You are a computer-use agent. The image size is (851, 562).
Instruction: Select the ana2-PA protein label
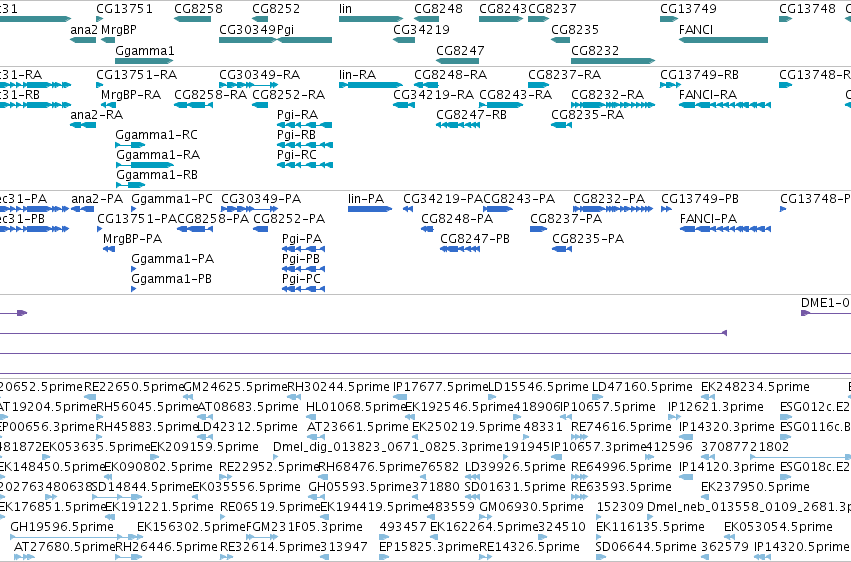tap(97, 199)
